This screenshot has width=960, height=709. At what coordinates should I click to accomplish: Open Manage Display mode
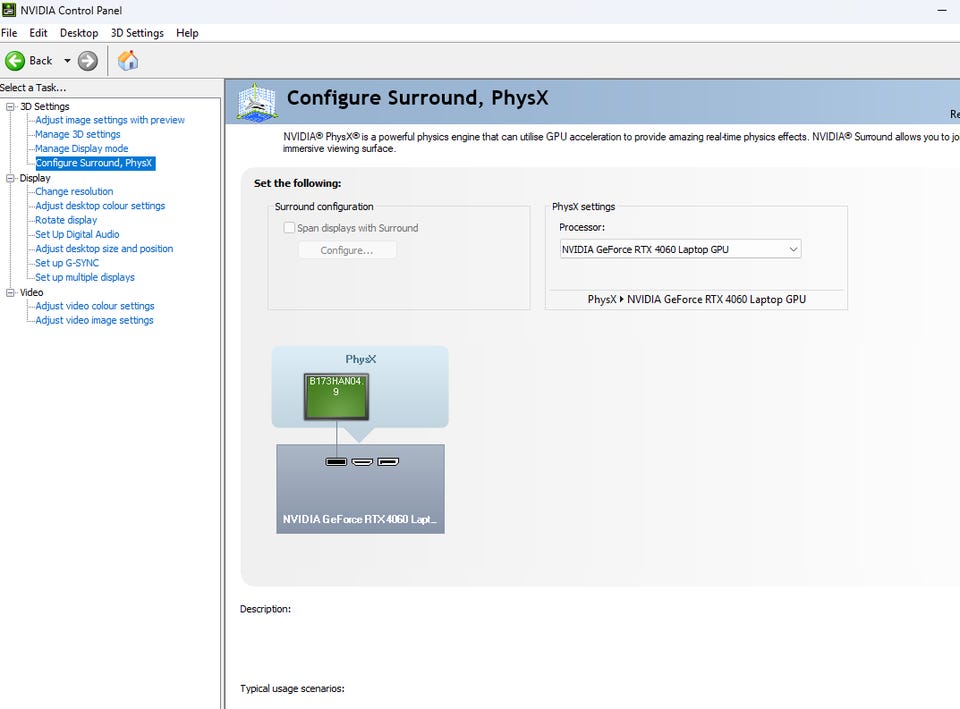[81, 149]
